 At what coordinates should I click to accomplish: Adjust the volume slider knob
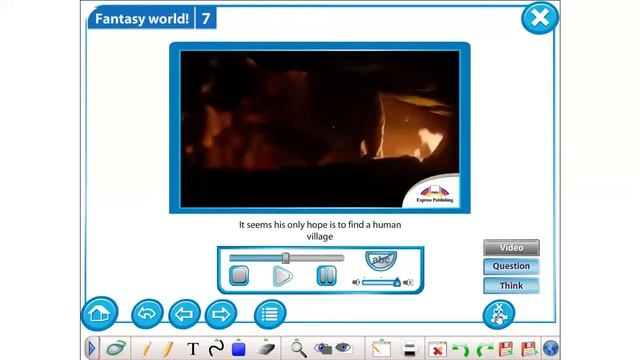click(397, 282)
